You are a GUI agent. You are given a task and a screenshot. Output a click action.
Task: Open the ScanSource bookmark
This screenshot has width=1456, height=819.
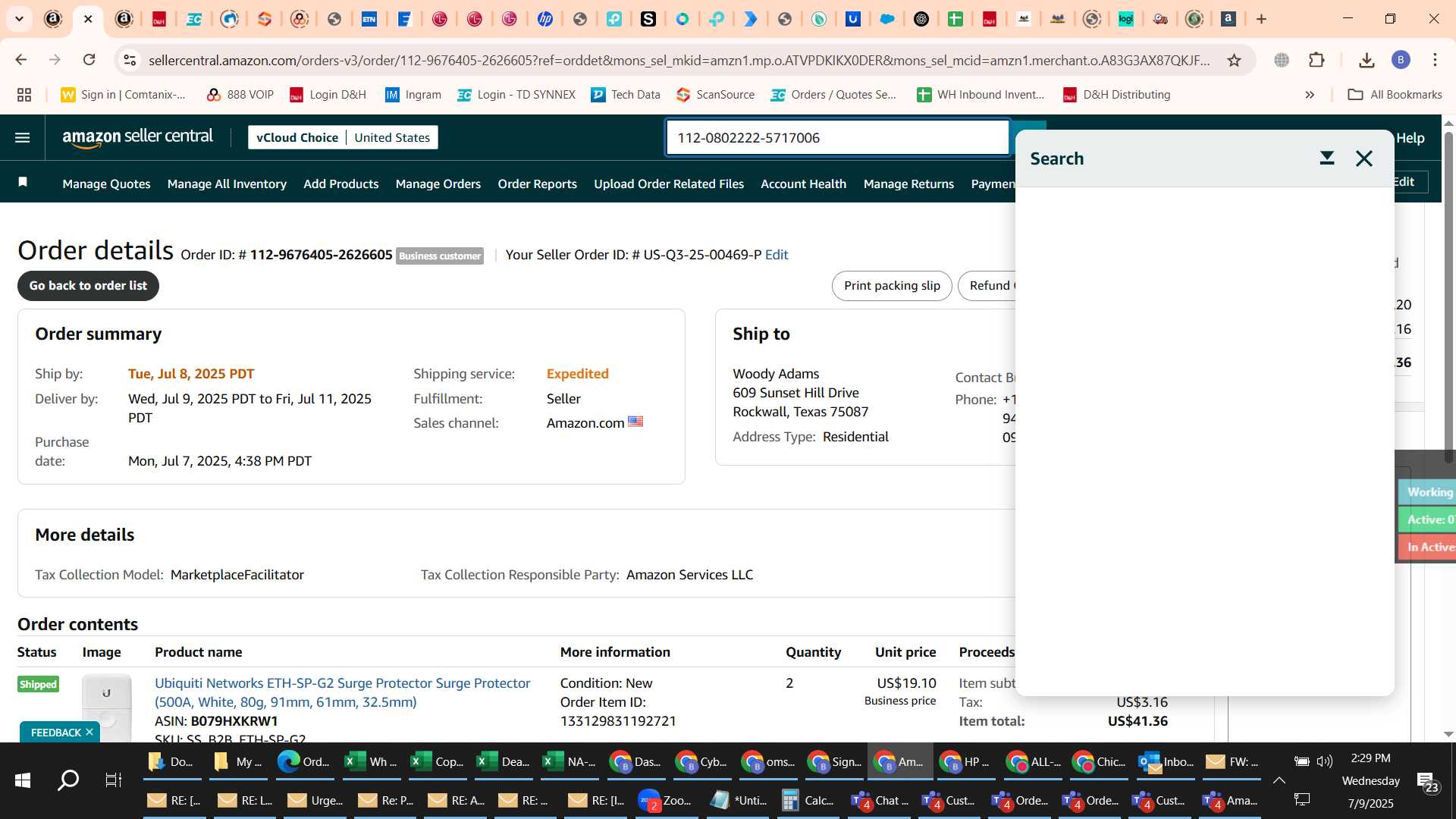[x=715, y=95]
